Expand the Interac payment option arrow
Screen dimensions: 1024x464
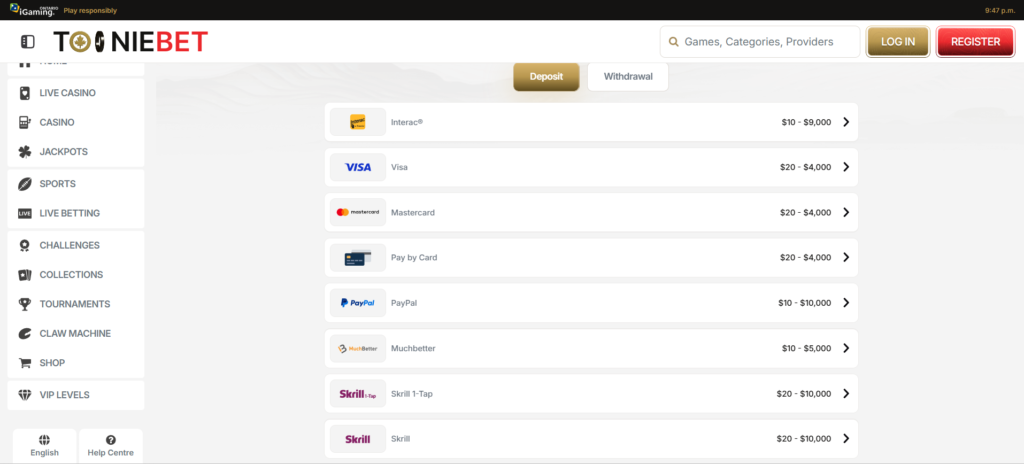(x=845, y=122)
